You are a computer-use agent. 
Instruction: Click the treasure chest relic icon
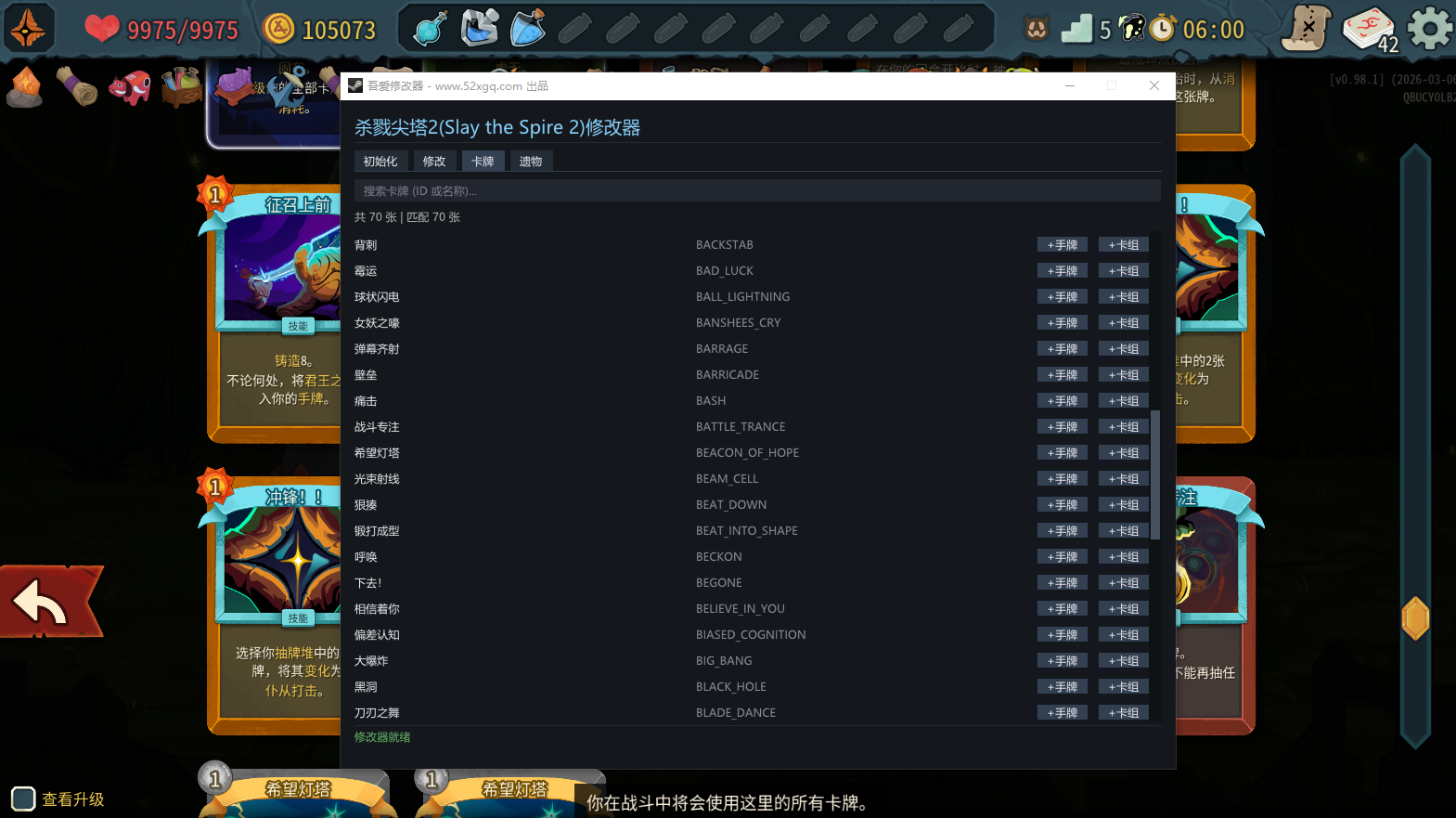pos(182,86)
